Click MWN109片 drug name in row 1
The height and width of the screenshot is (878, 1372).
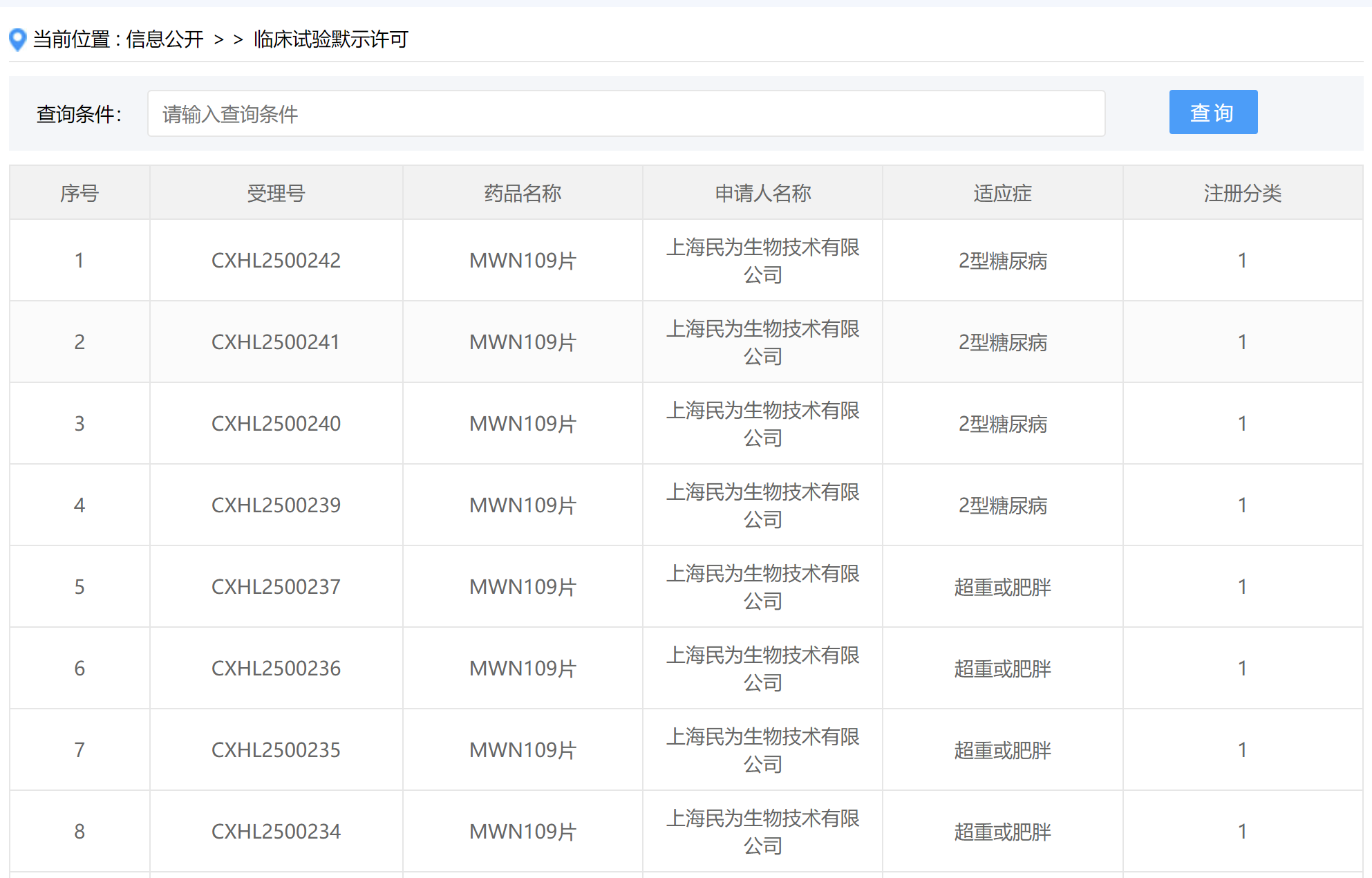[523, 261]
